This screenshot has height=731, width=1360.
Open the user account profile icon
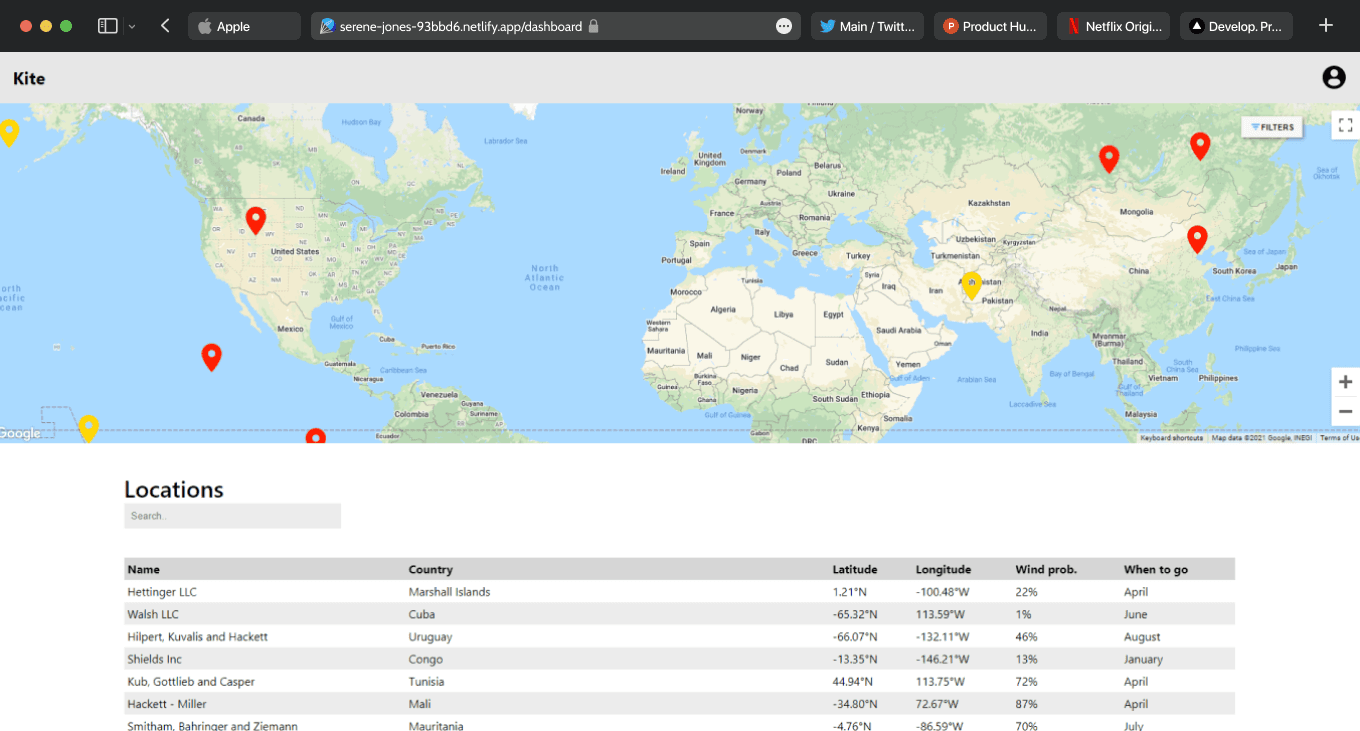[x=1333, y=78]
